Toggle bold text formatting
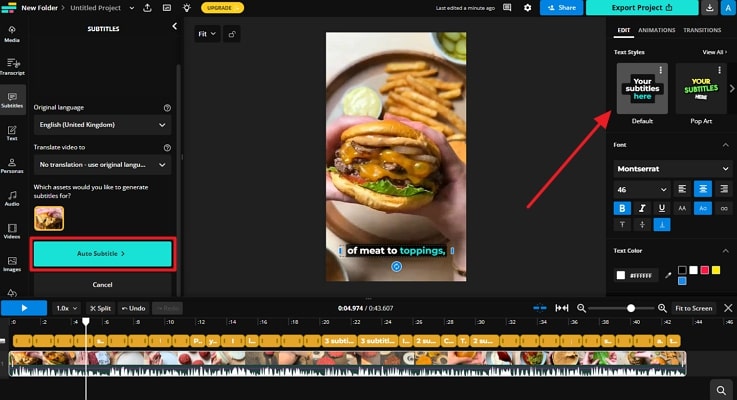 622,208
